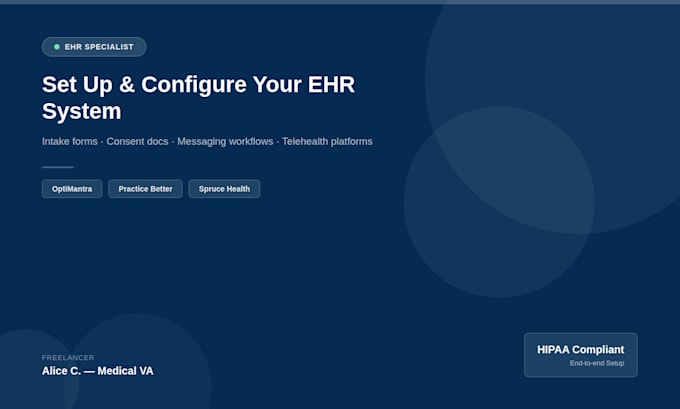
Task: Click the 'End-to-end Setup' caption
Action: coord(597,363)
